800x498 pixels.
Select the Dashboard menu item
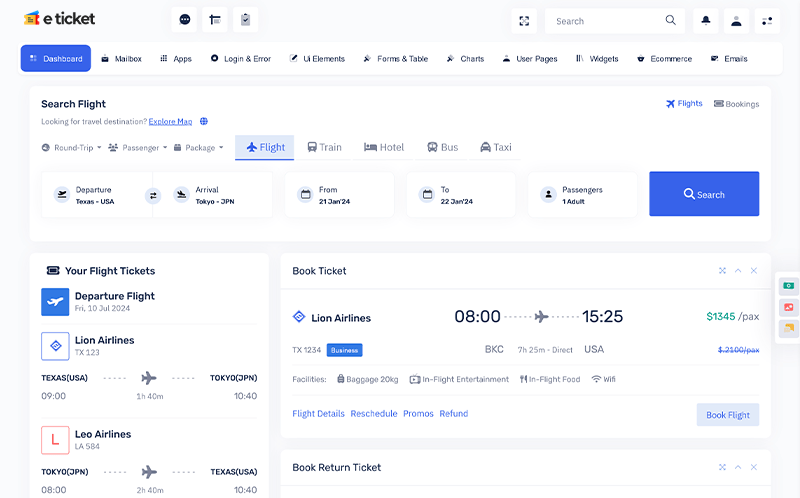point(56,58)
